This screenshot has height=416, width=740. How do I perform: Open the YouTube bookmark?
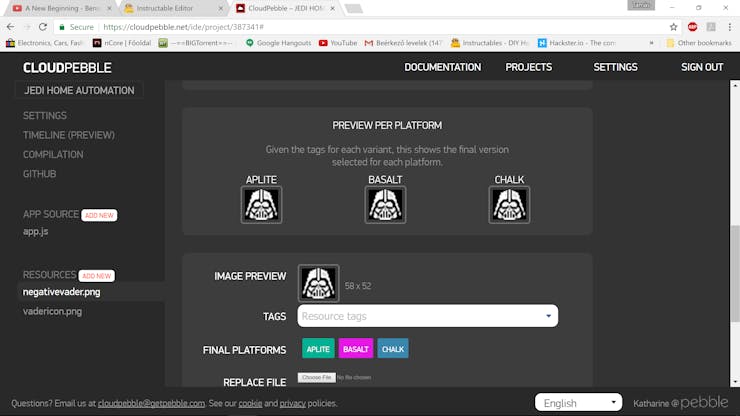point(338,43)
